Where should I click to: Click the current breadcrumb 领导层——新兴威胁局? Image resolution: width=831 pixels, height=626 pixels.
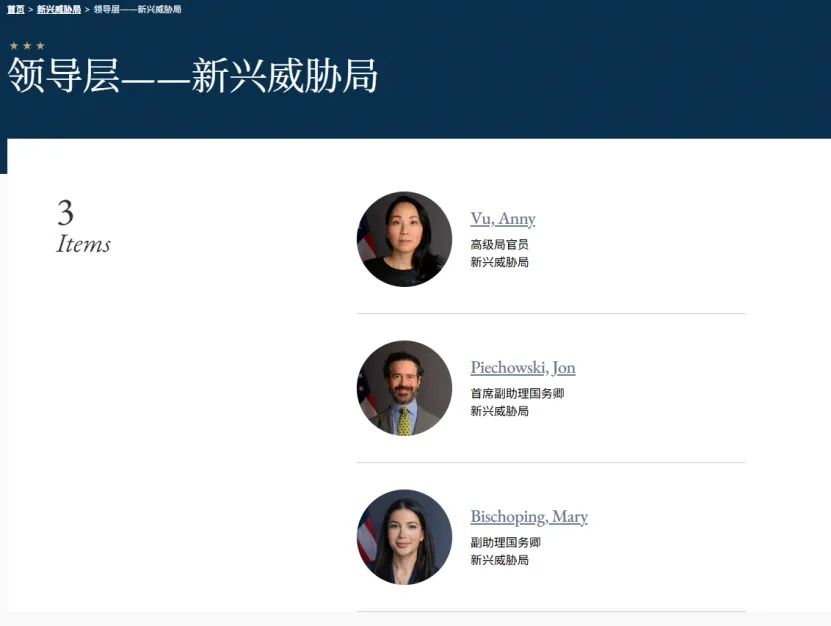[138, 9]
